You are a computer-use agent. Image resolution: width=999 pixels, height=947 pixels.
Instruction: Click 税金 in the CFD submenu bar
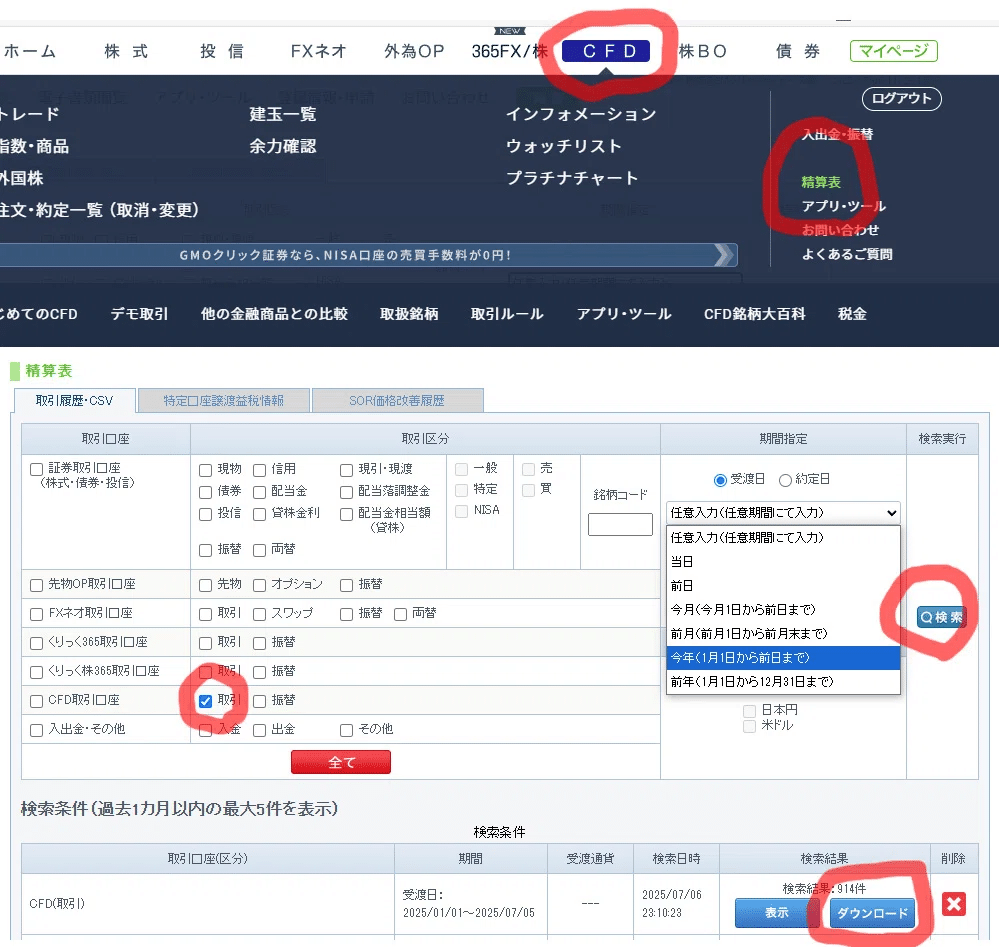[851, 313]
